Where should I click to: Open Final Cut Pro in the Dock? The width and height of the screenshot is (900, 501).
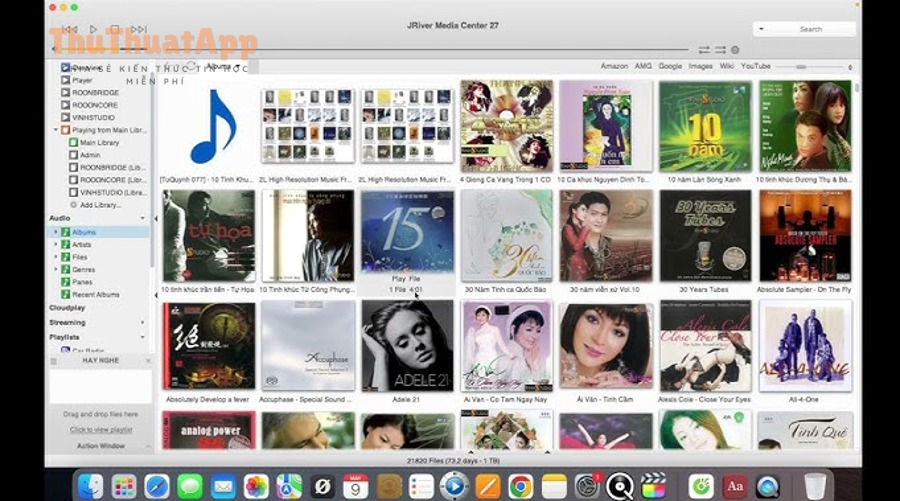[653, 487]
